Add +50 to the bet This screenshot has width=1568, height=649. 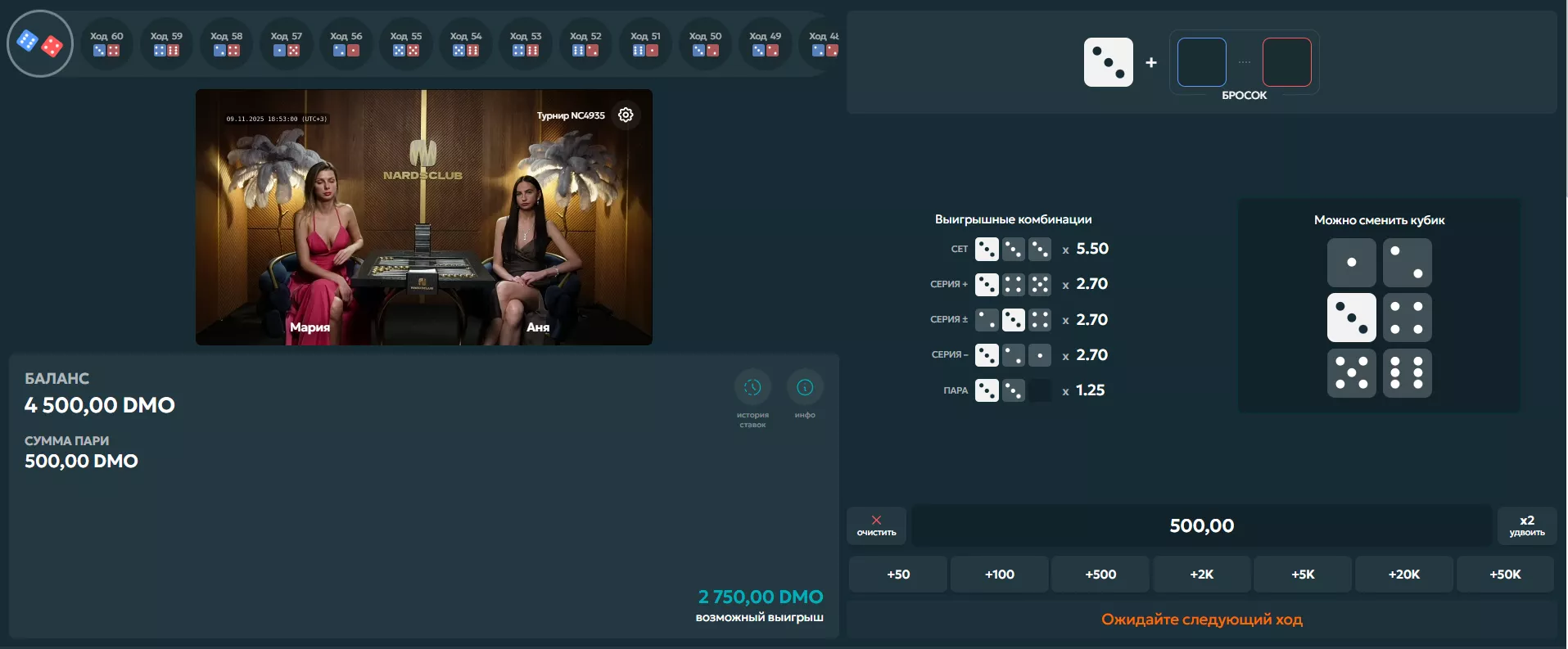point(898,575)
